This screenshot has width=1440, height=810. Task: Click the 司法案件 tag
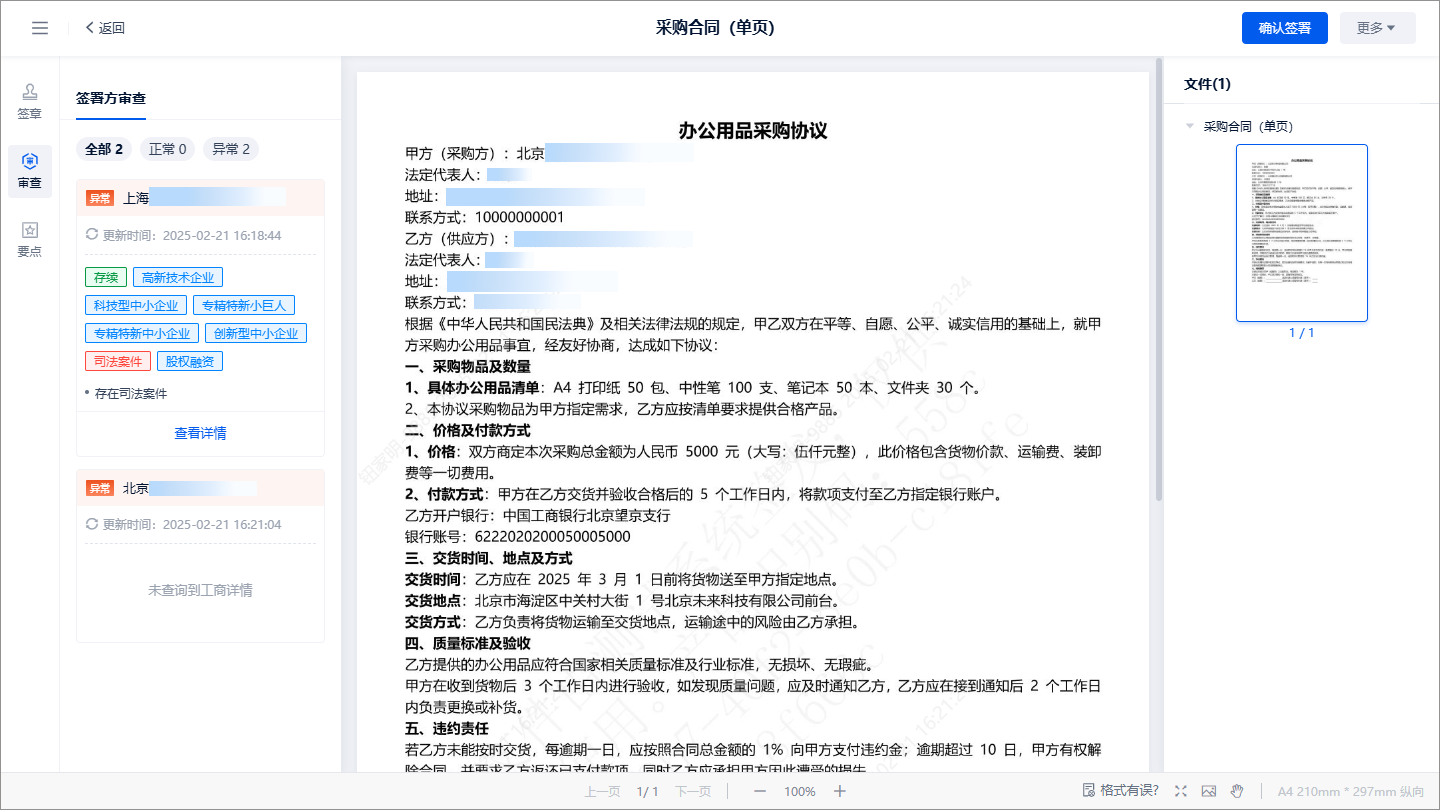coord(118,361)
